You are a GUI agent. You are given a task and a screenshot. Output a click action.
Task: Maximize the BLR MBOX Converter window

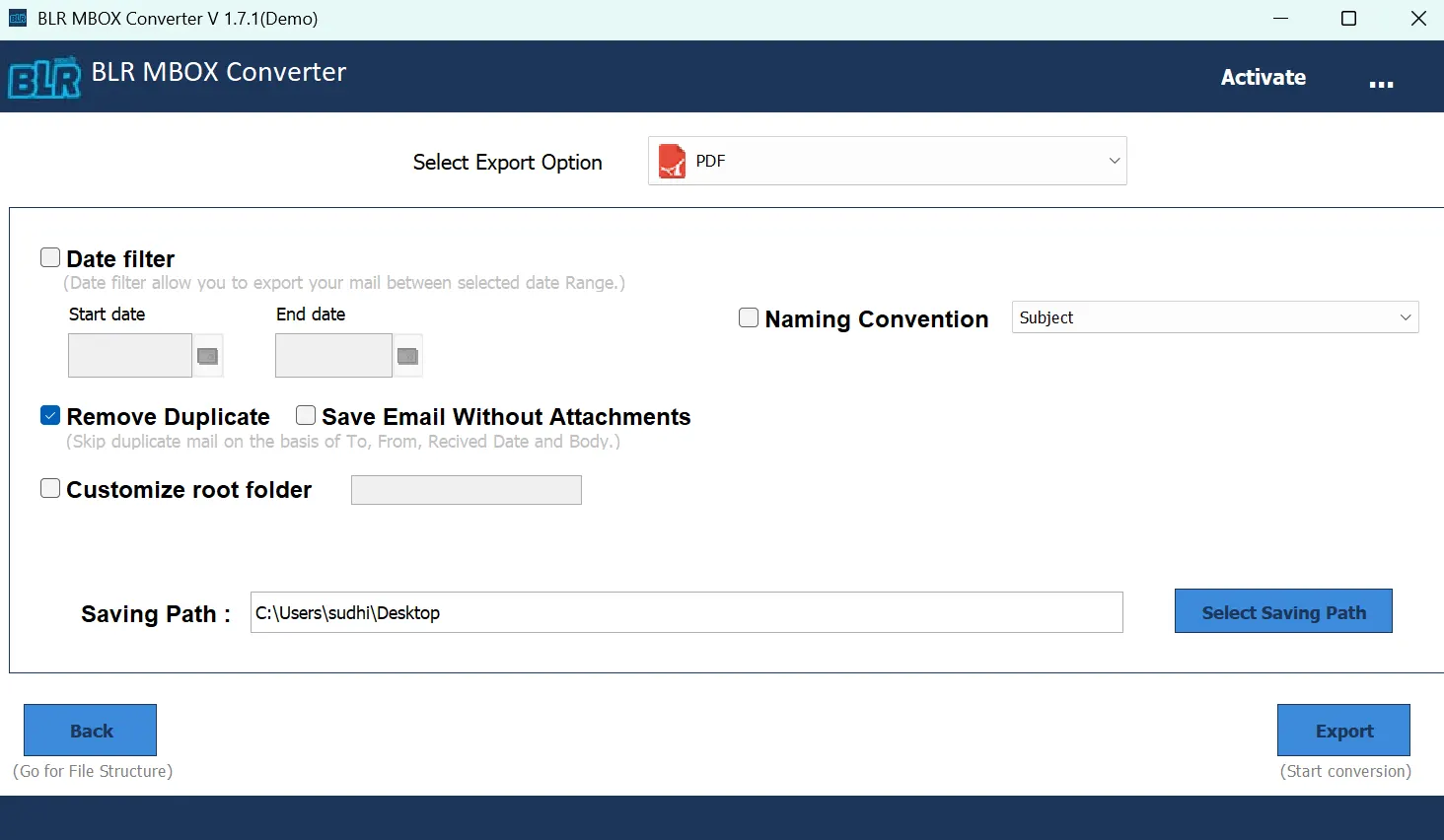1348,19
